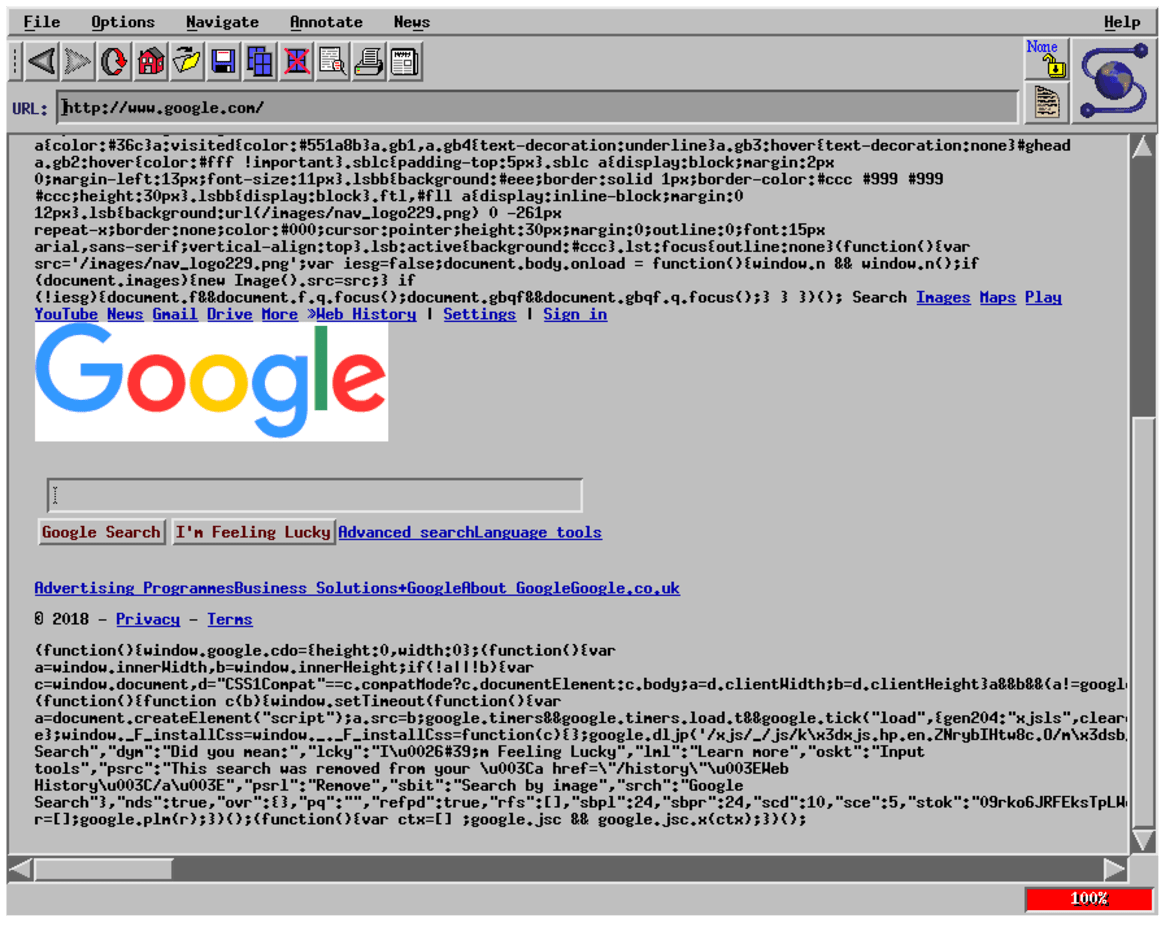Open the Annotate menu

[326, 22]
